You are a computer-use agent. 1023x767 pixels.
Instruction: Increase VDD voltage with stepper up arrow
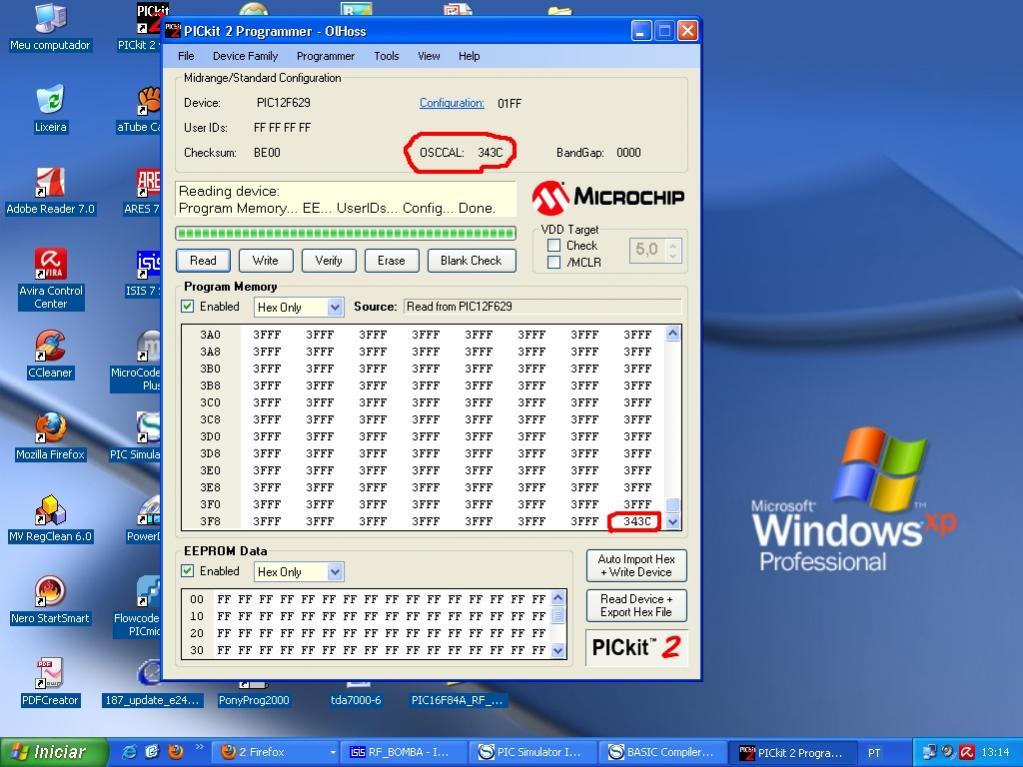[x=673, y=244]
